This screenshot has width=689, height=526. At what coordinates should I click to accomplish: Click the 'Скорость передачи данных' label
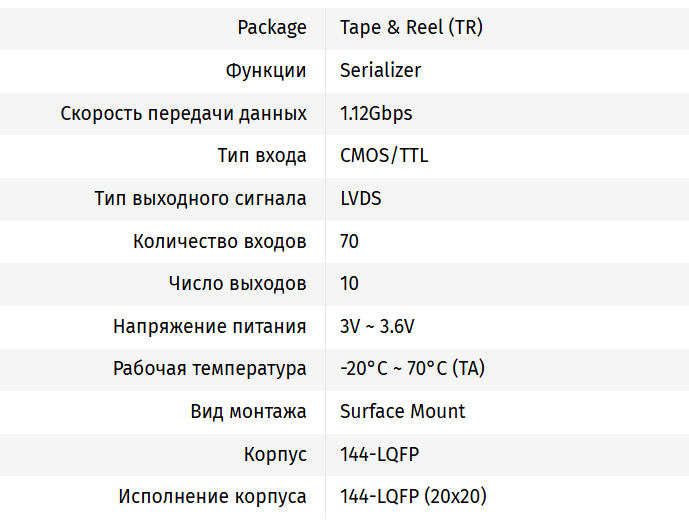coord(184,114)
